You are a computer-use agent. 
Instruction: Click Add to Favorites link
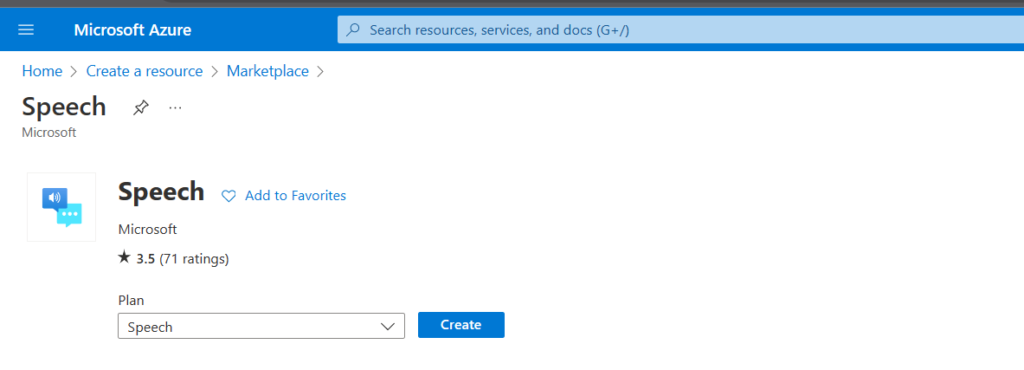[x=295, y=196]
